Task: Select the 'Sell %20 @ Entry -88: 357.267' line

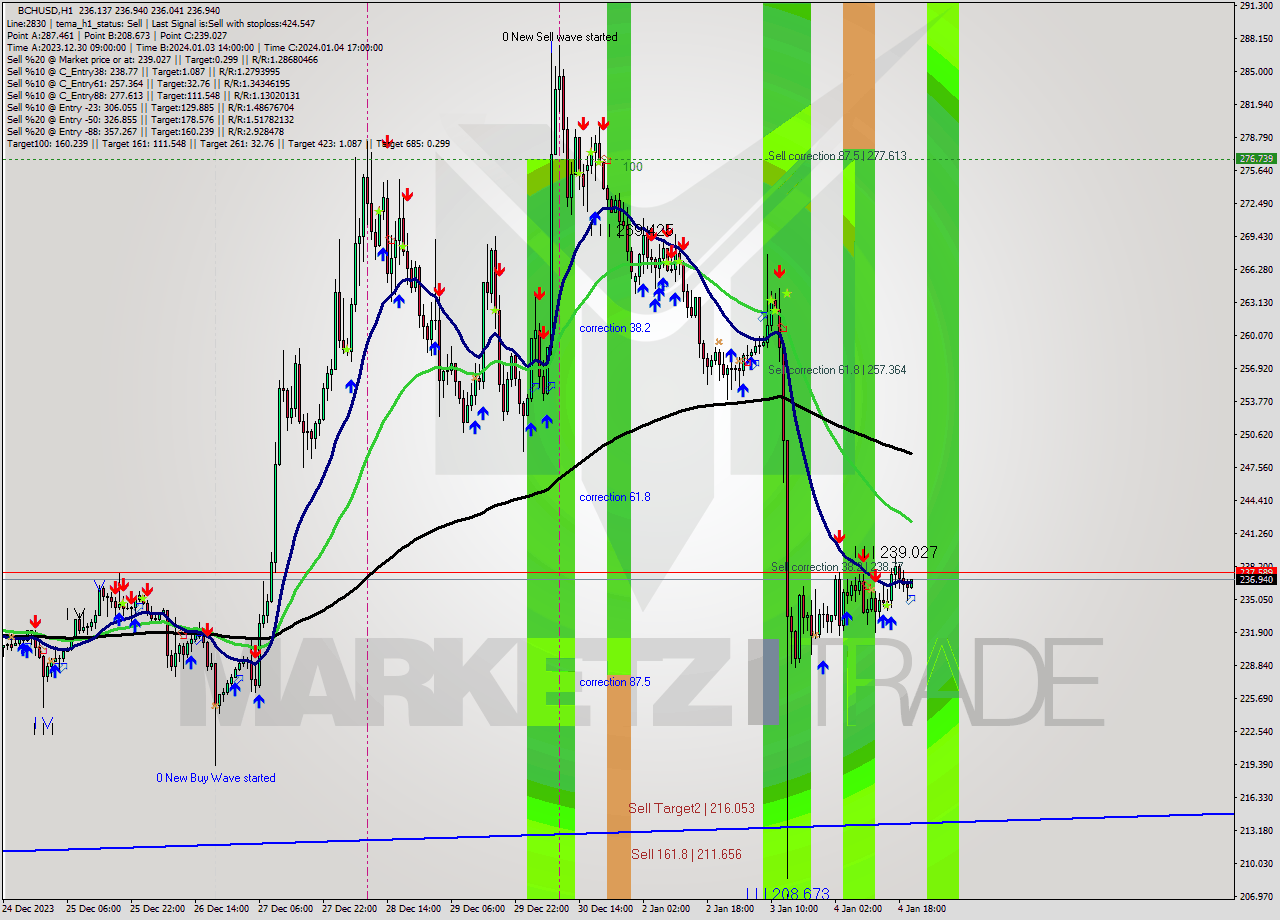Action: point(145,131)
